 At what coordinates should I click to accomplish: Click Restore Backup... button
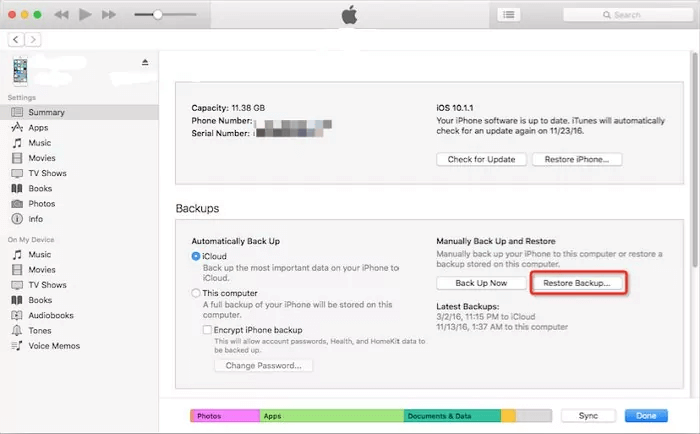coord(577,283)
